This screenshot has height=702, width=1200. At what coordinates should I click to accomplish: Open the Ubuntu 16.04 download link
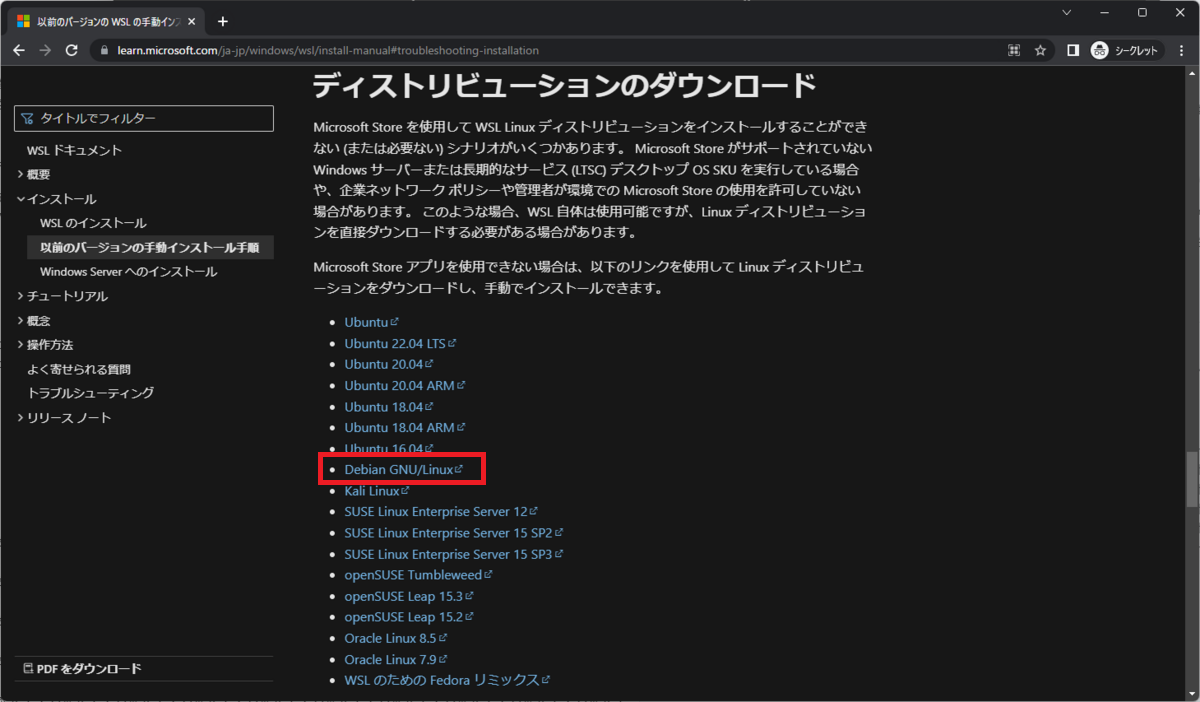389,448
